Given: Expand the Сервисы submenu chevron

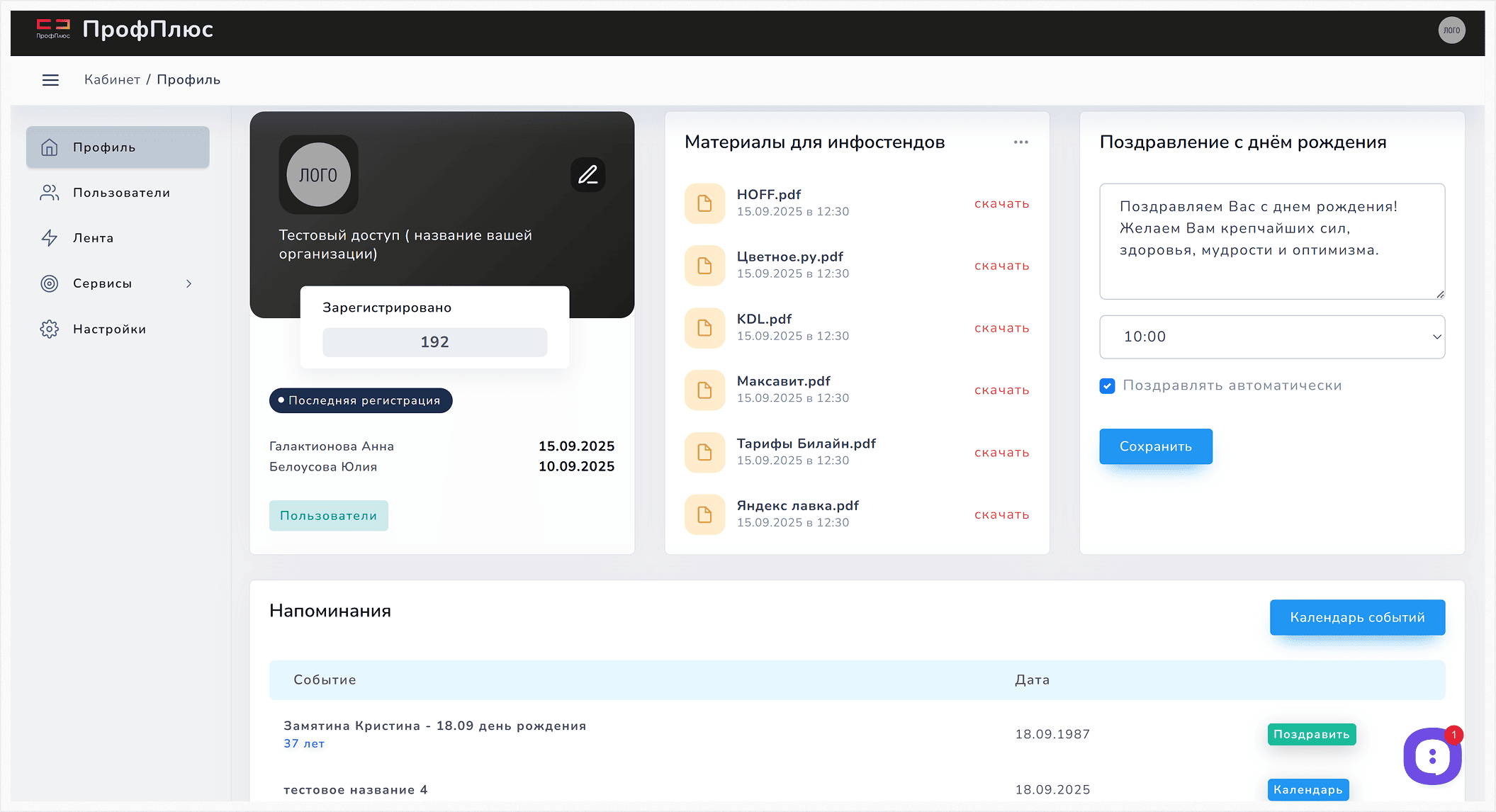Looking at the screenshot, I should coord(189,283).
